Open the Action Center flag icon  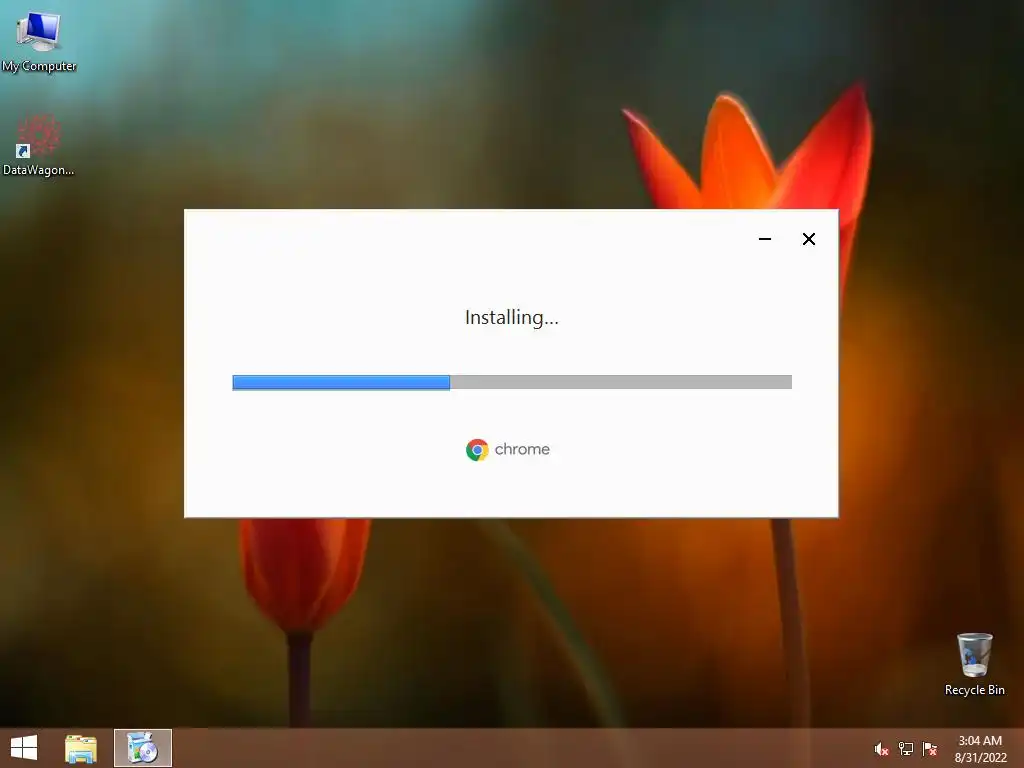point(929,749)
